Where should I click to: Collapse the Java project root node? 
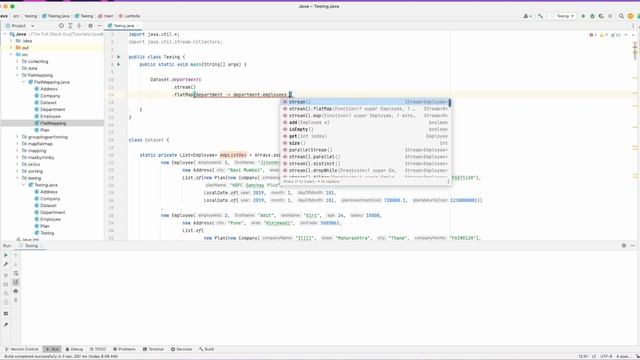pyautogui.click(x=5, y=34)
